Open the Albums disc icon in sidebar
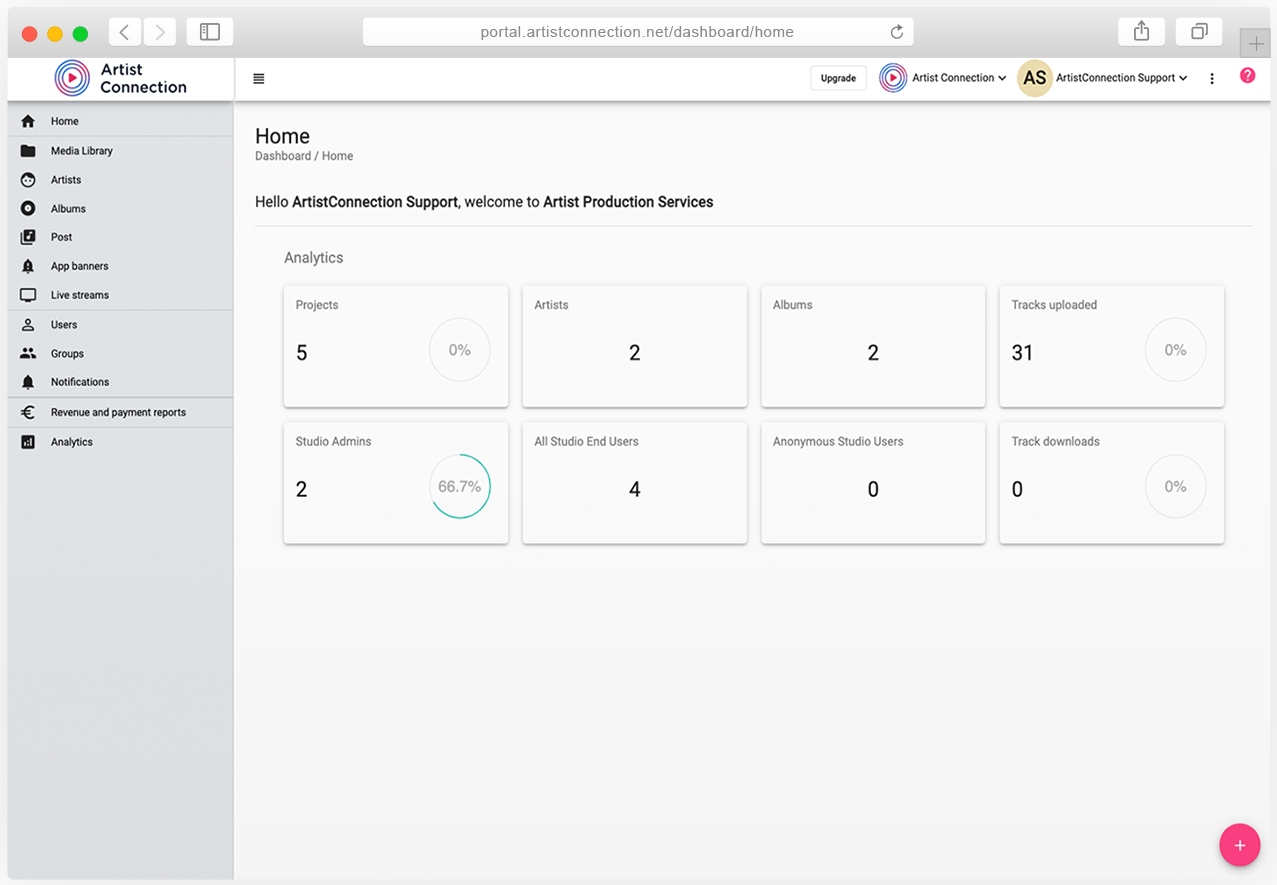This screenshot has width=1277, height=885. (x=28, y=209)
